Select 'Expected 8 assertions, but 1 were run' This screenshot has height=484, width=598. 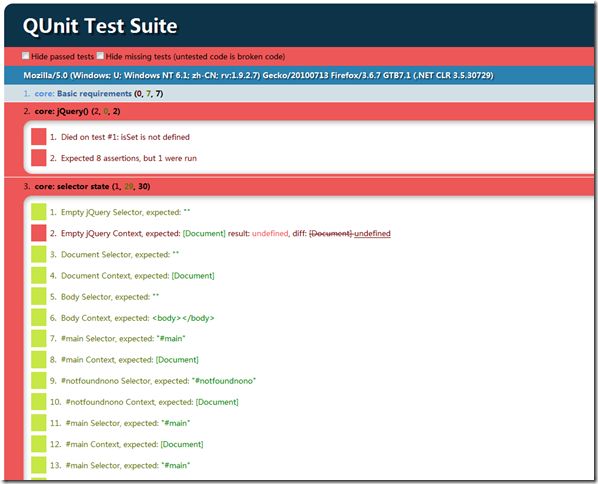[x=123, y=158]
